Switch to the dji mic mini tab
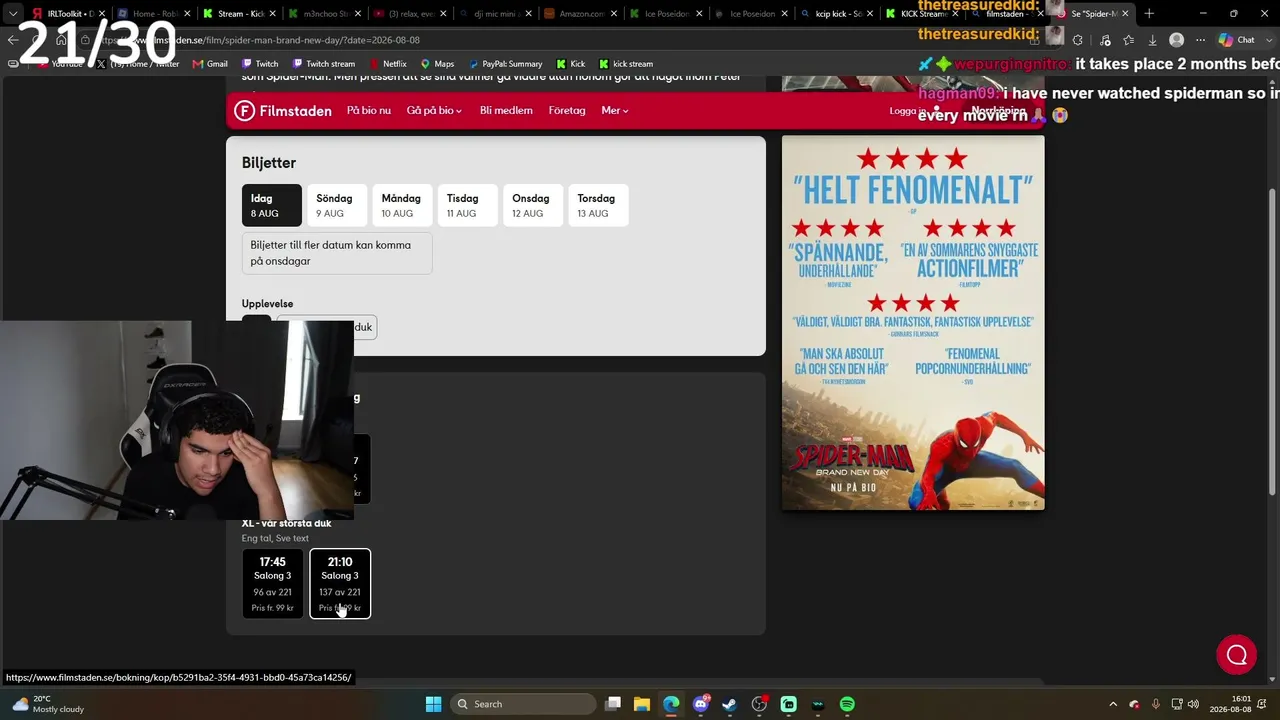The image size is (1280, 720). (x=494, y=14)
